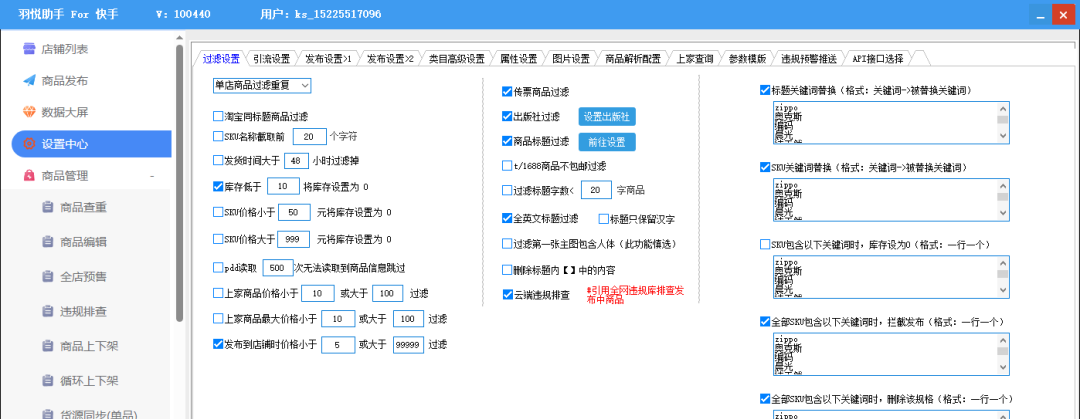Enable 发货时间大于 filter checkbox
The image size is (1080, 419).
(x=218, y=160)
